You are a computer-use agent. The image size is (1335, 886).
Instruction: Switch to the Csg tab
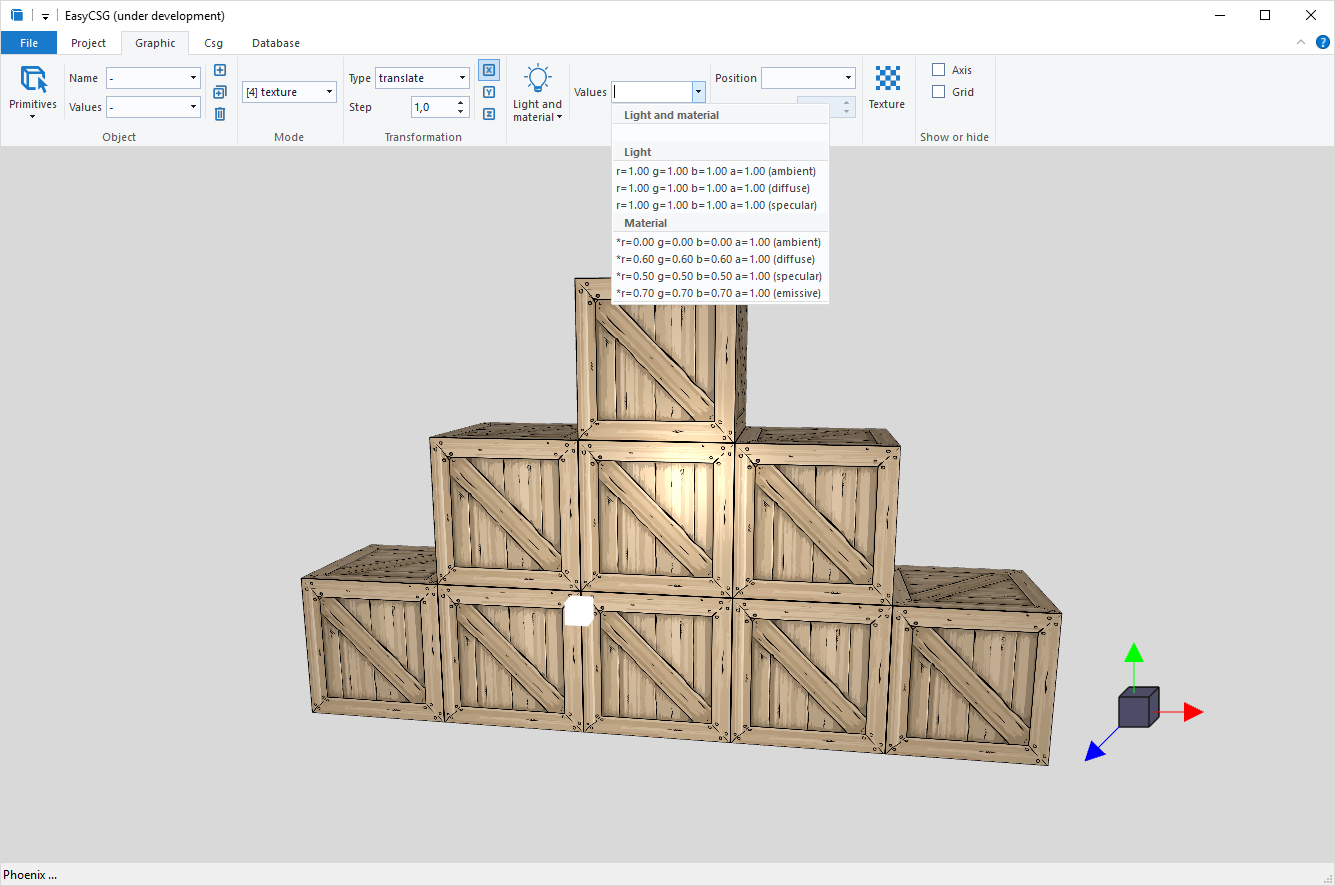214,43
